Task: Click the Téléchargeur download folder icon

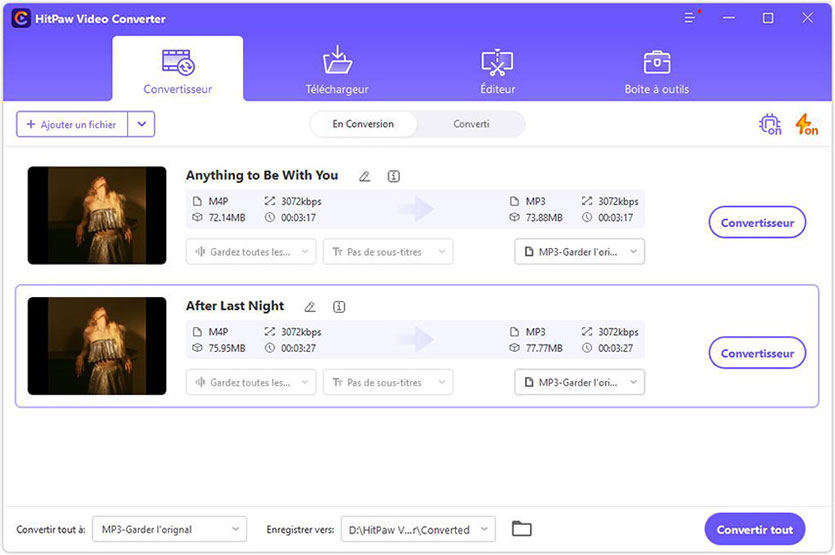Action: point(337,60)
